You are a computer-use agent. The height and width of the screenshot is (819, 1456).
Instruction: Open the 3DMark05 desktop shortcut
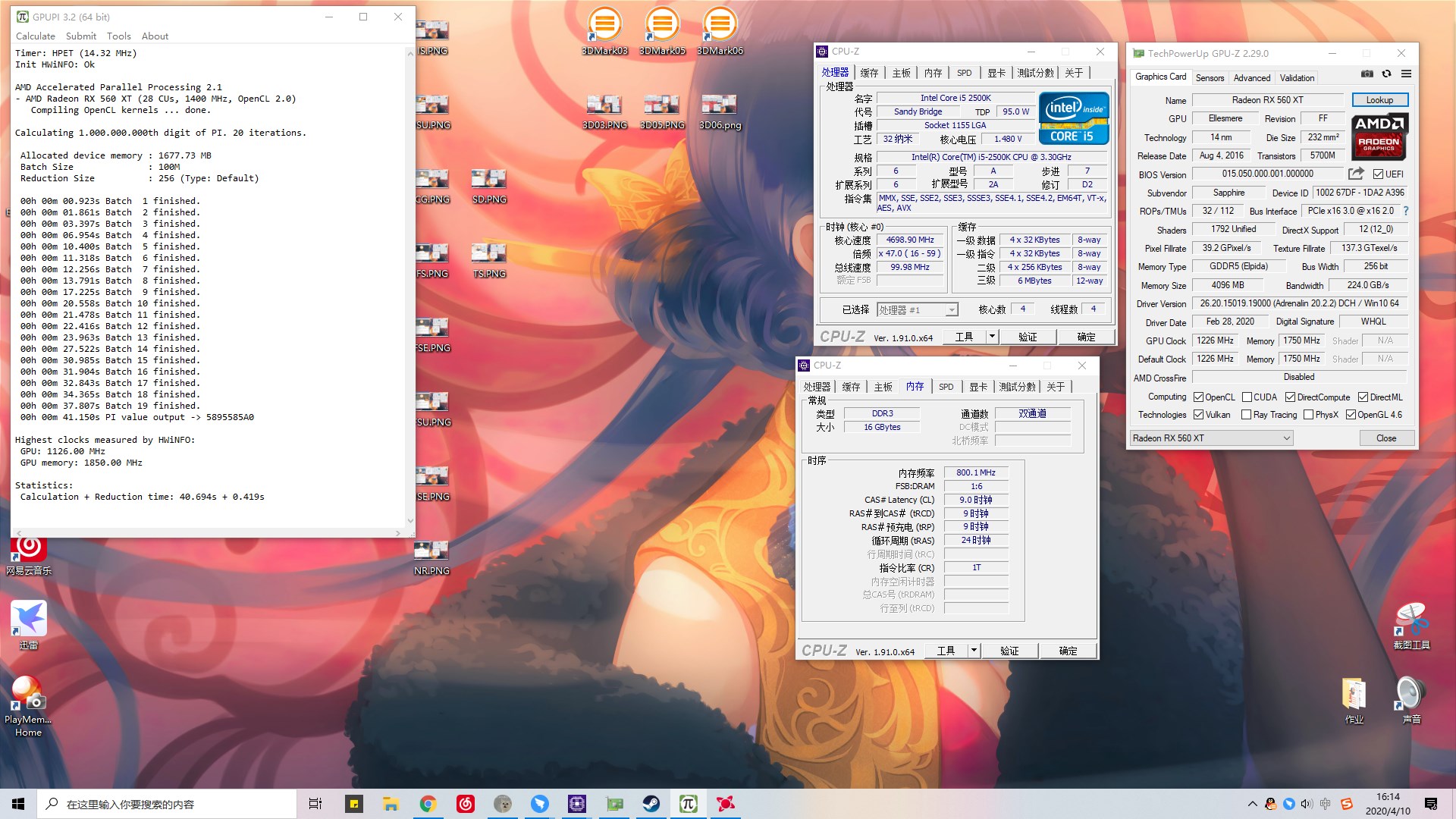[x=662, y=30]
